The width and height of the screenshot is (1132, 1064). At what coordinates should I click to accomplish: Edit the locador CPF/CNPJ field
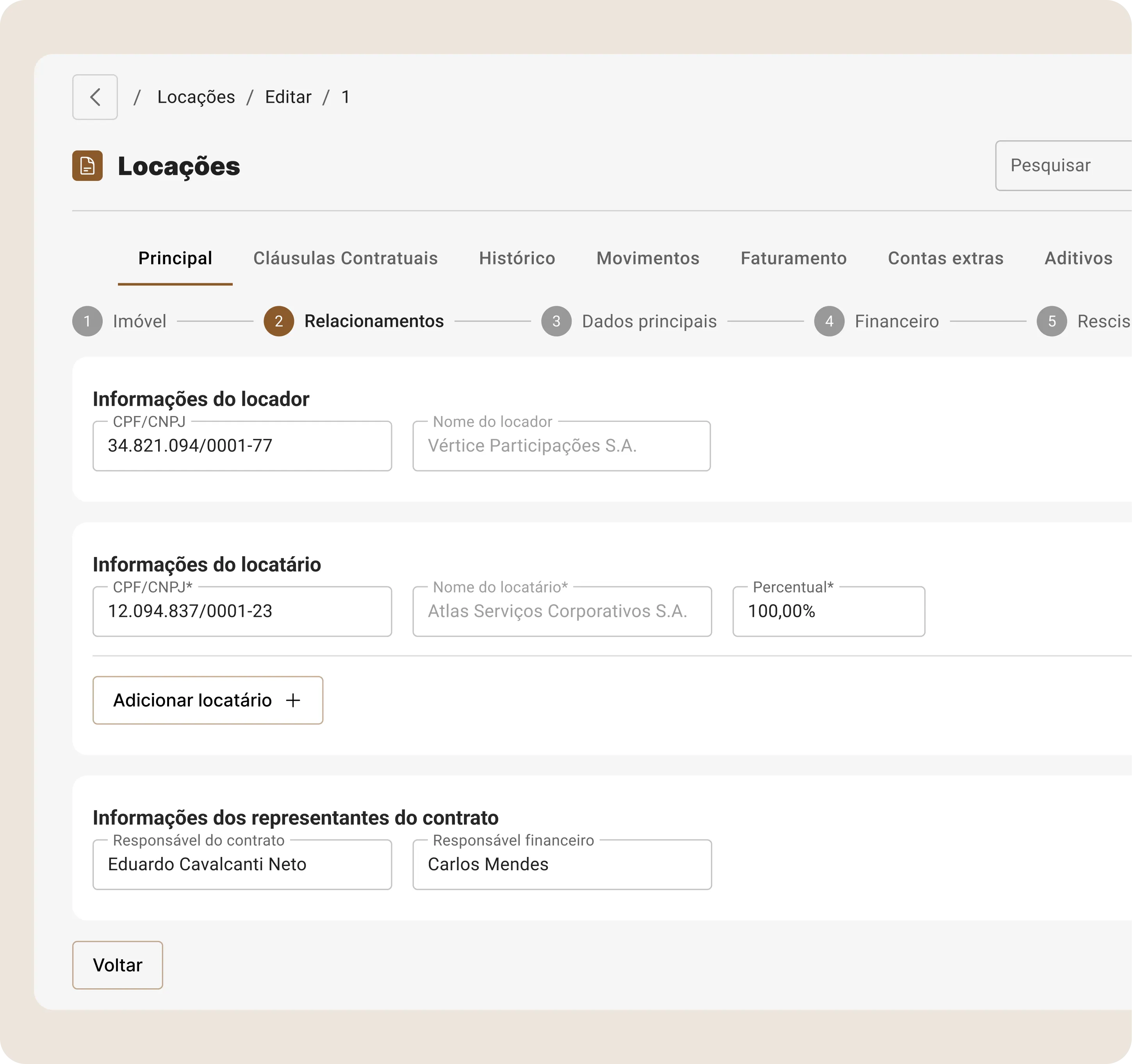pos(242,446)
